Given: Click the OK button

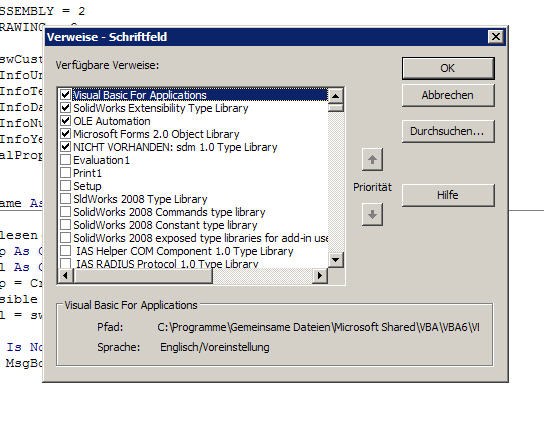Looking at the screenshot, I should (448, 68).
